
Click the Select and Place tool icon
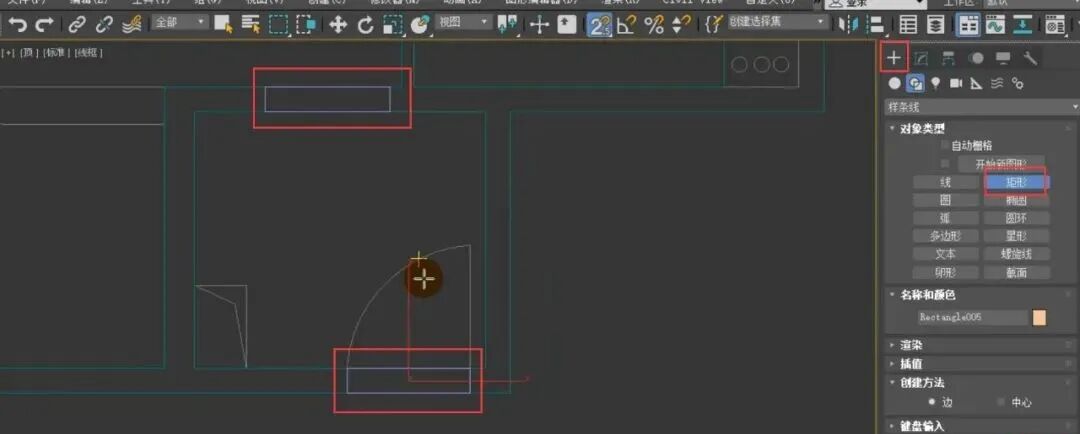(419, 25)
